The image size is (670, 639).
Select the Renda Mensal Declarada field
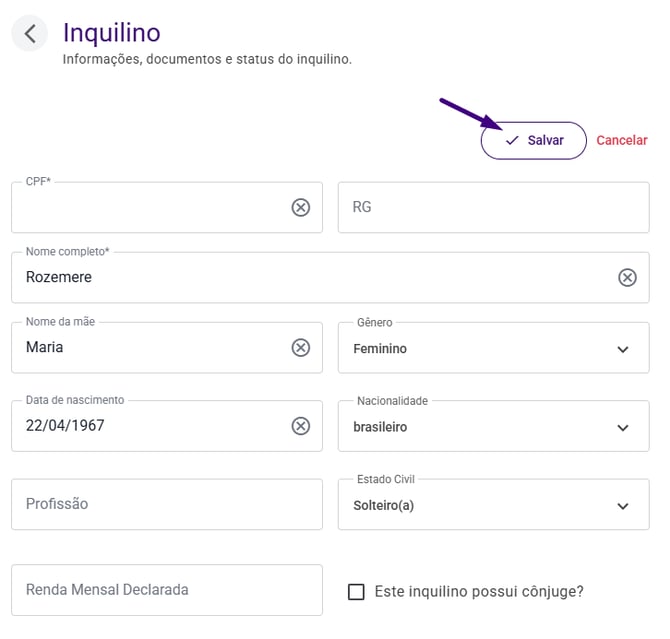(x=166, y=590)
